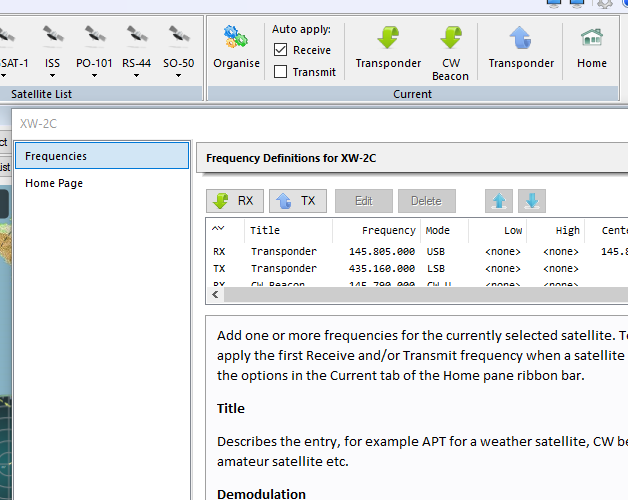Image resolution: width=628 pixels, height=500 pixels.
Task: Select the SO-50 satellite icon
Action: point(179,34)
